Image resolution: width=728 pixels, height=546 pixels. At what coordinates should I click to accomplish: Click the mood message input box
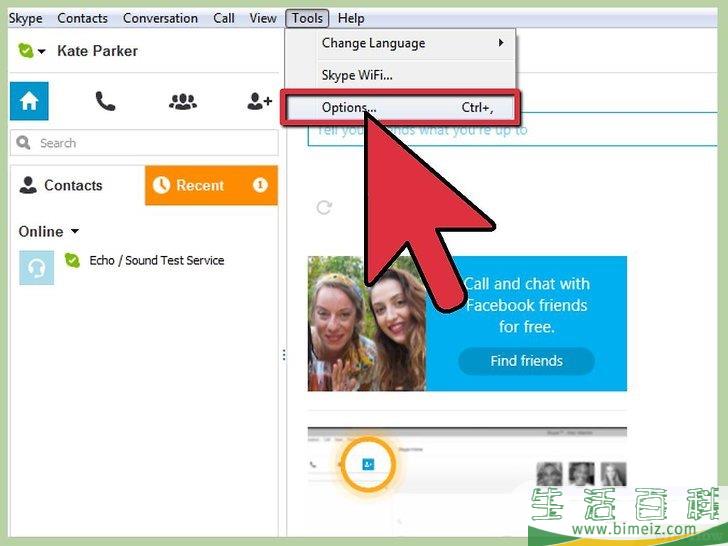512,130
